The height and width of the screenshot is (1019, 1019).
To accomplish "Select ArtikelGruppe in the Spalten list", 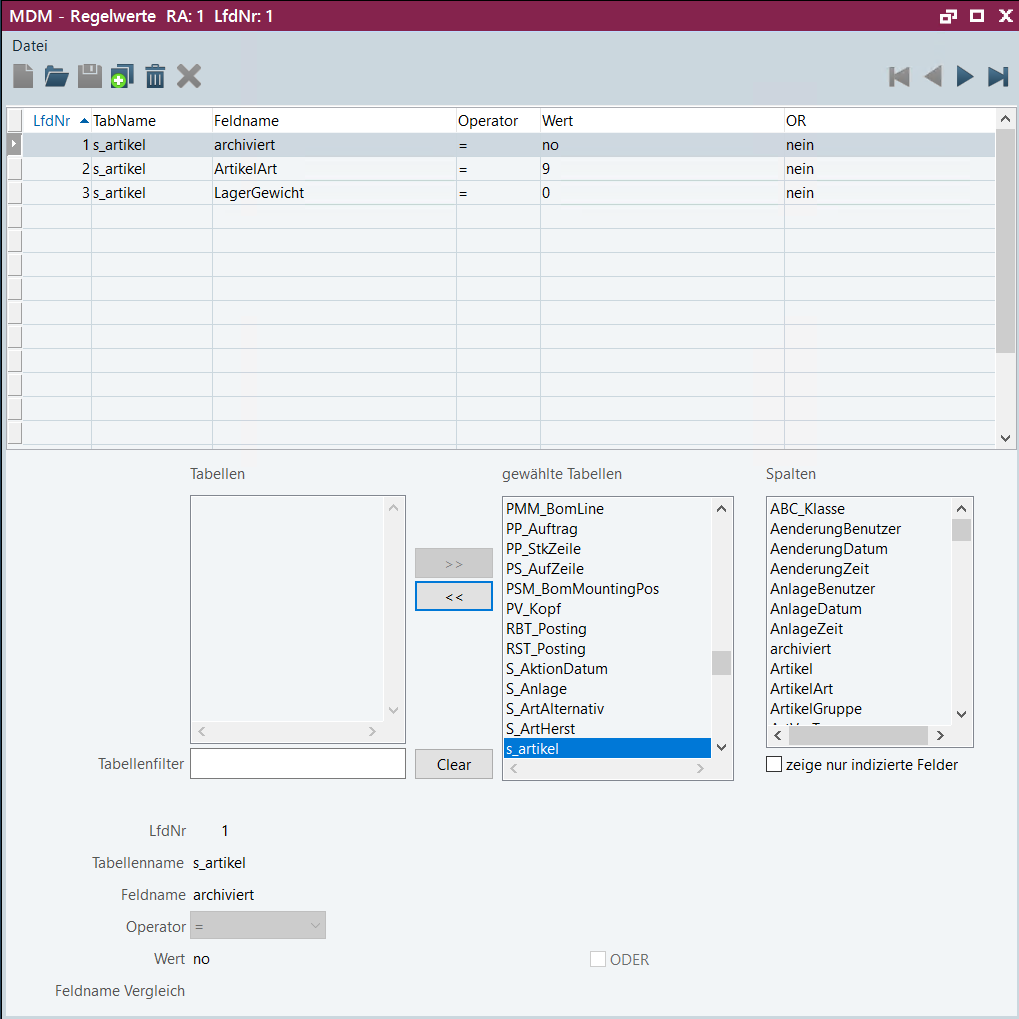I will pyautogui.click(x=815, y=709).
